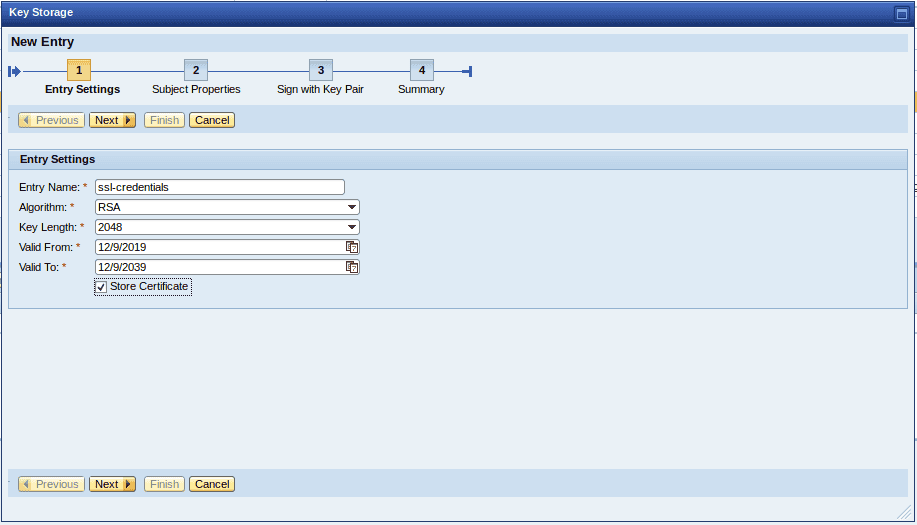Expand the Algorithm dropdown
Image resolution: width=917 pixels, height=525 pixels.
tap(352, 207)
